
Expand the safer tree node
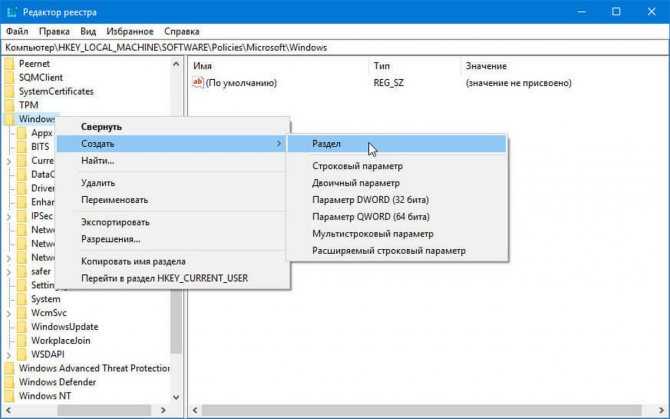click(x=9, y=272)
